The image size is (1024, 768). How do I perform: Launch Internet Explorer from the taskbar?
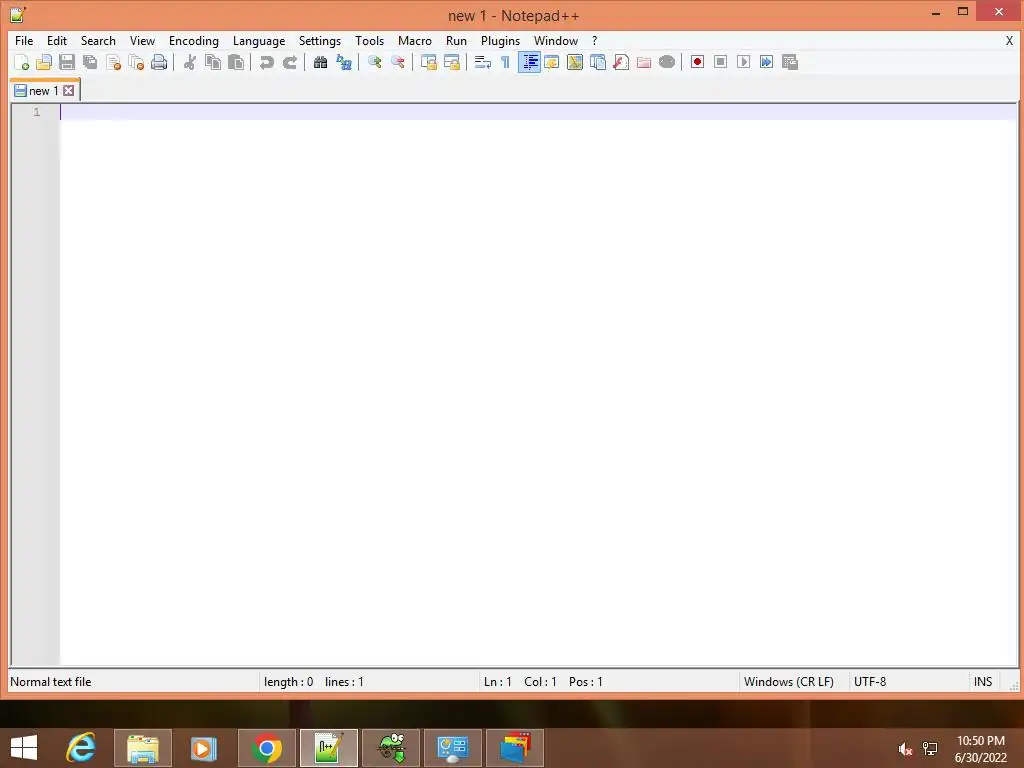coord(81,748)
